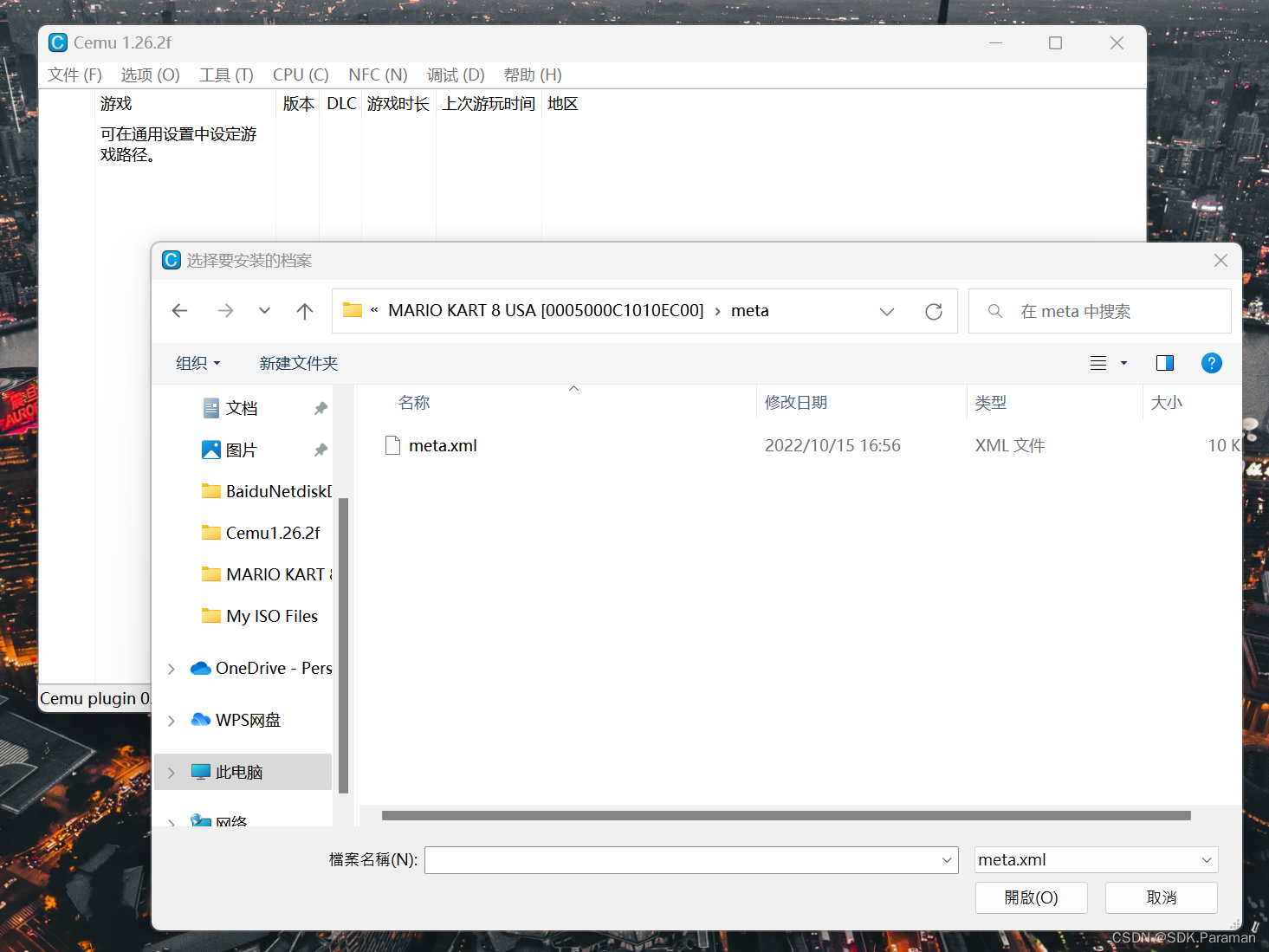
Task: Click the 取消 button
Action: (1161, 897)
